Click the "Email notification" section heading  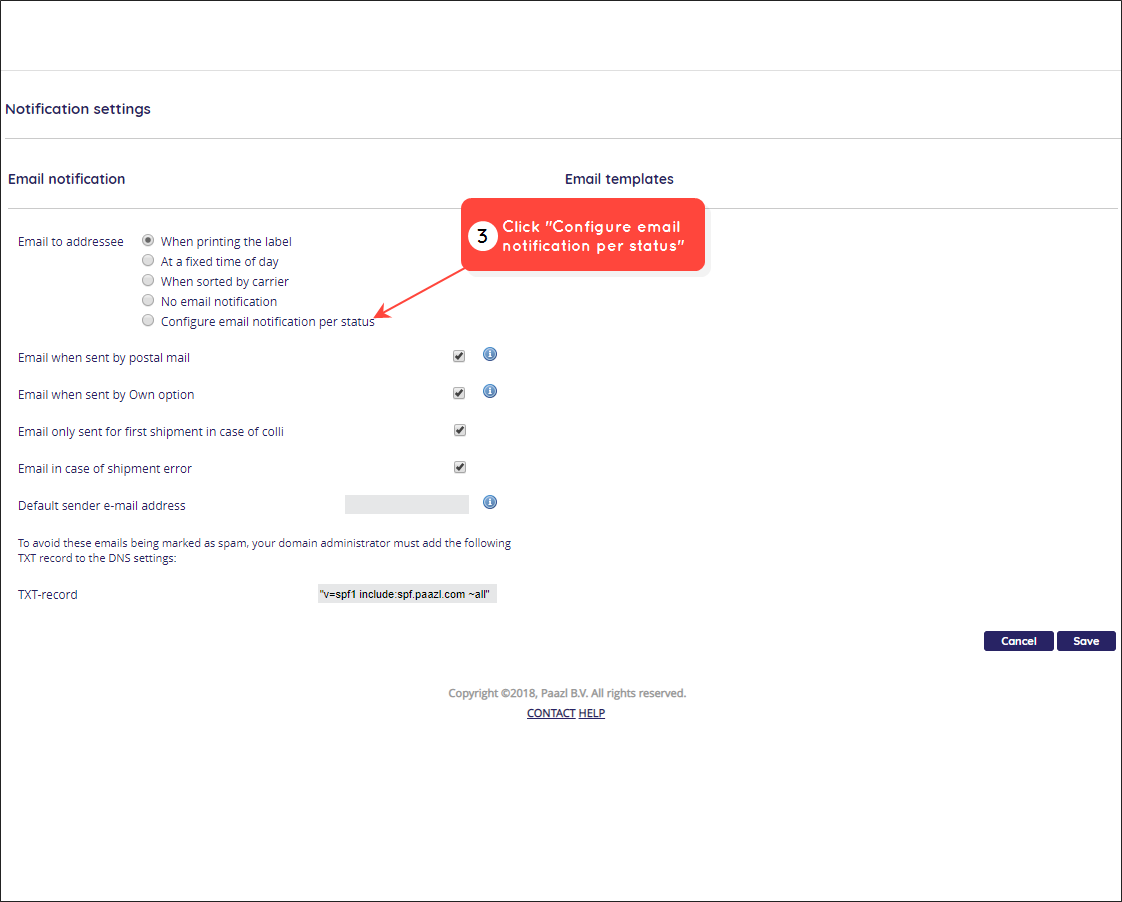[67, 179]
